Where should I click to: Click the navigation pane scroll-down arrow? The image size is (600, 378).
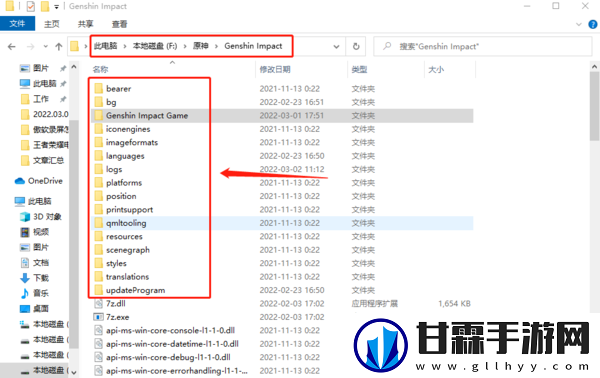pyautogui.click(x=74, y=372)
